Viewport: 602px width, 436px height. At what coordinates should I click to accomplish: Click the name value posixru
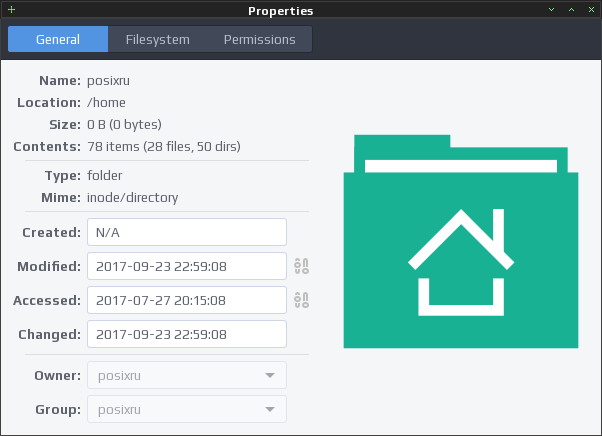108,81
